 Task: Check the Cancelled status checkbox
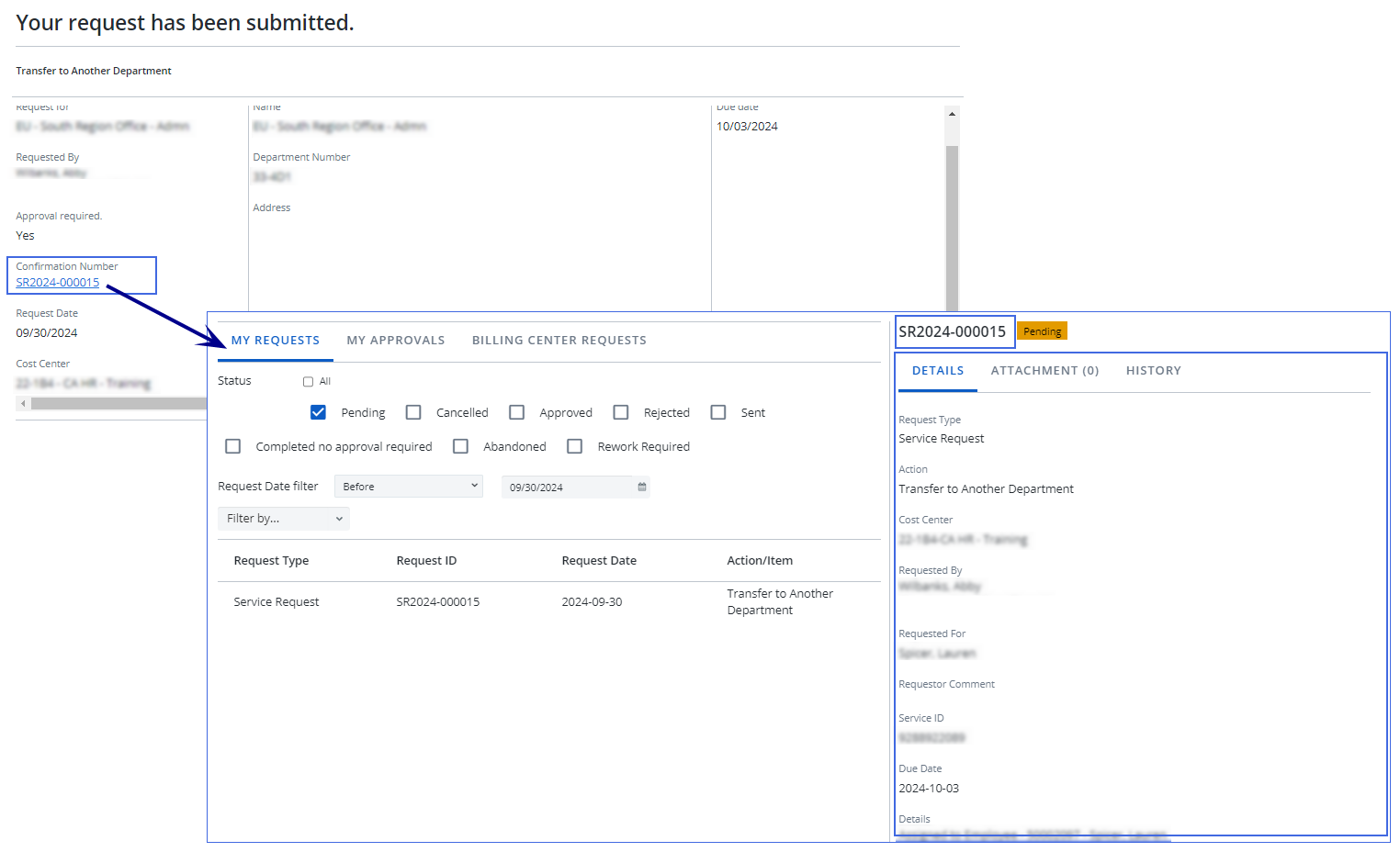[413, 413]
